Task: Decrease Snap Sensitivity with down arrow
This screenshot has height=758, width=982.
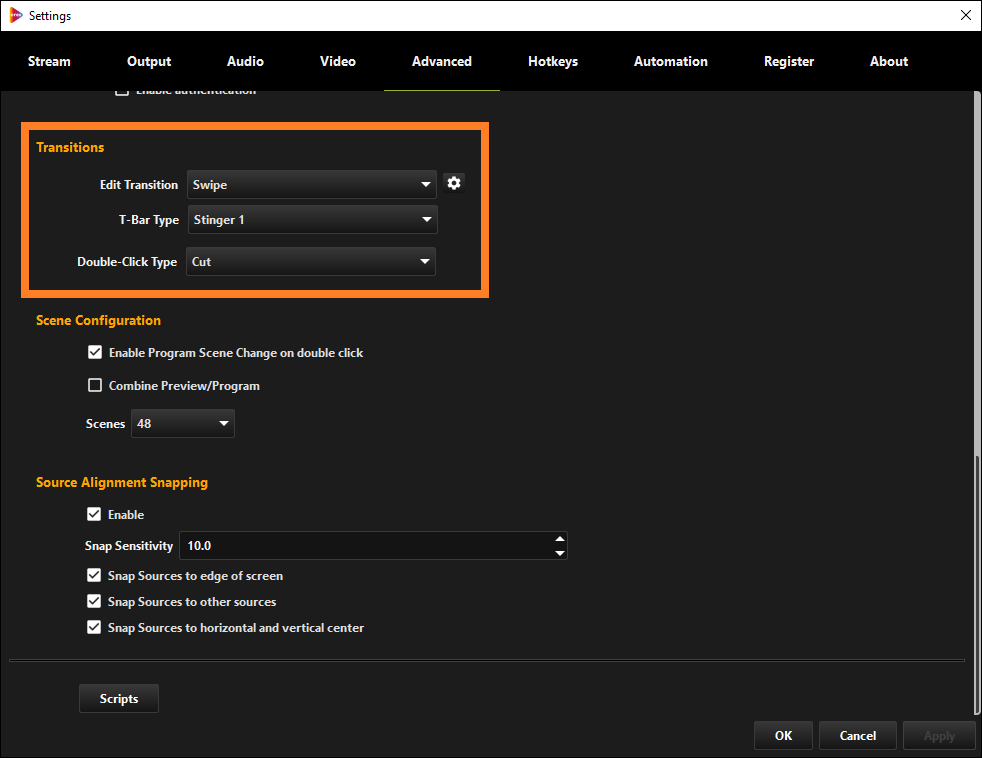Action: [559, 553]
